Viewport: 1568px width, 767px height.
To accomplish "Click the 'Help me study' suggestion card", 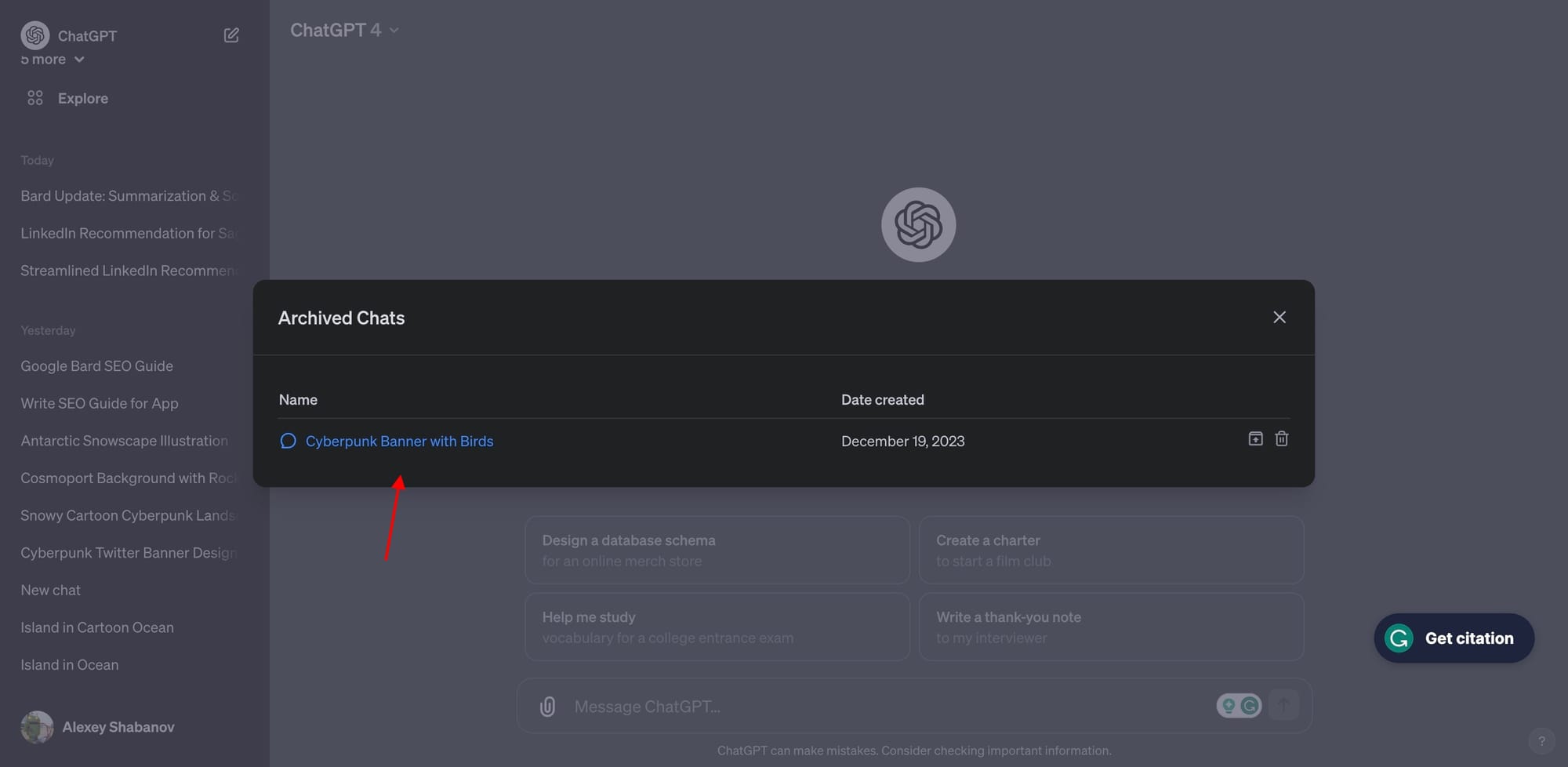I will [717, 627].
